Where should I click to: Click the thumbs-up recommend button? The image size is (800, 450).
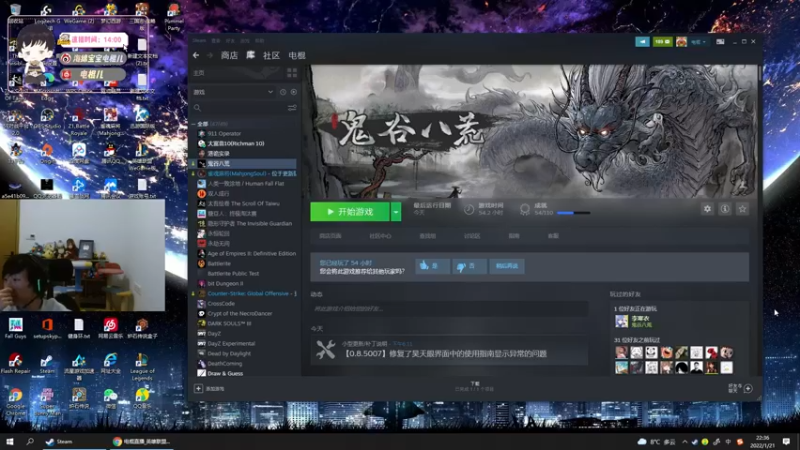(x=432, y=266)
